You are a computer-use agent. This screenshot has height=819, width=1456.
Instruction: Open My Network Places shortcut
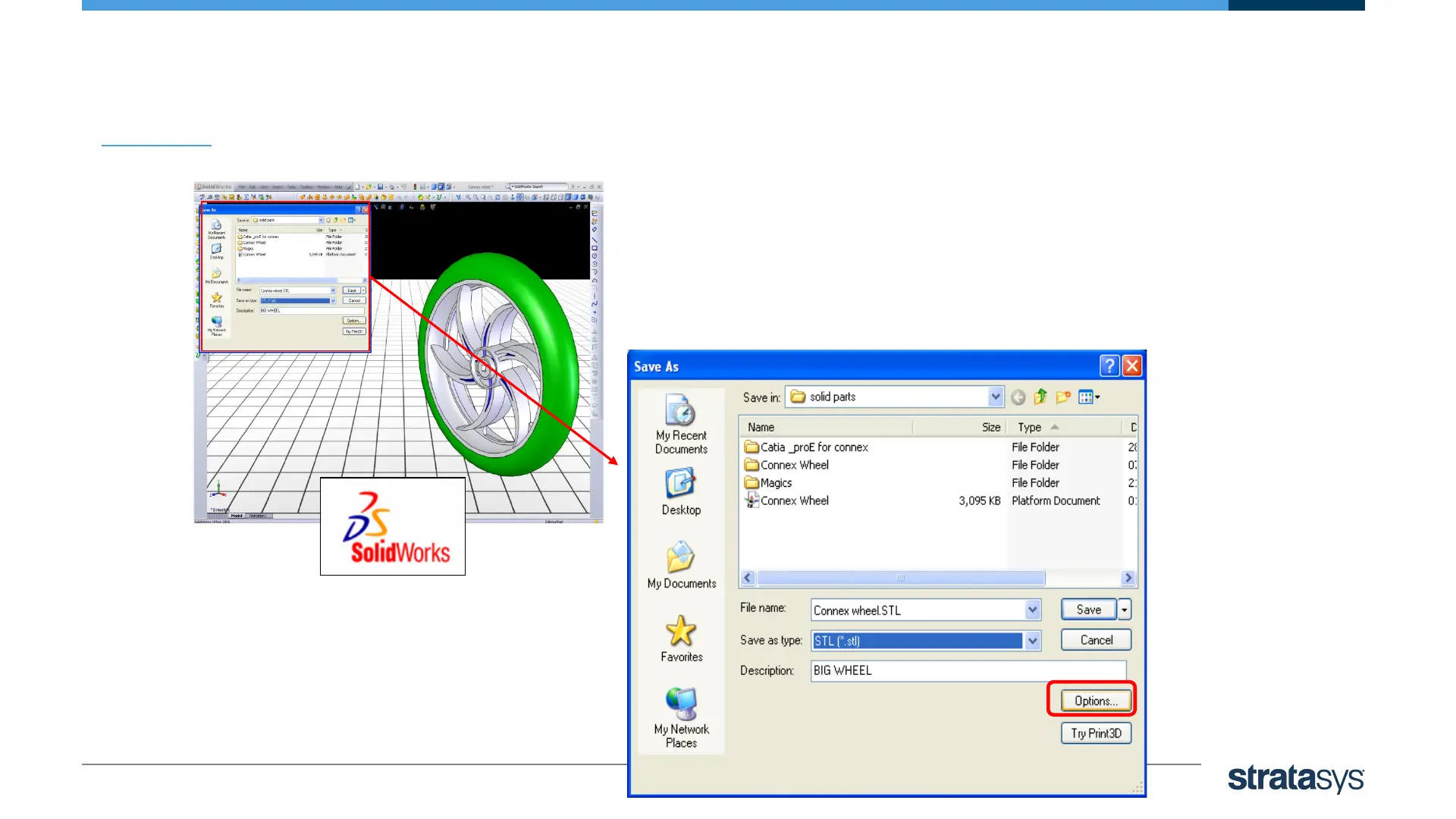(681, 717)
